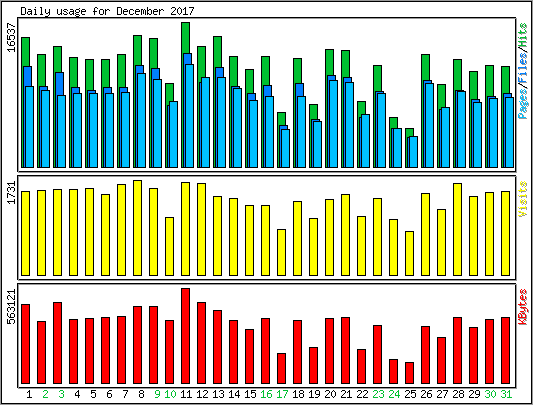Click the cyan pages bar for day 8
The height and width of the screenshot is (405, 533).
click(141, 120)
